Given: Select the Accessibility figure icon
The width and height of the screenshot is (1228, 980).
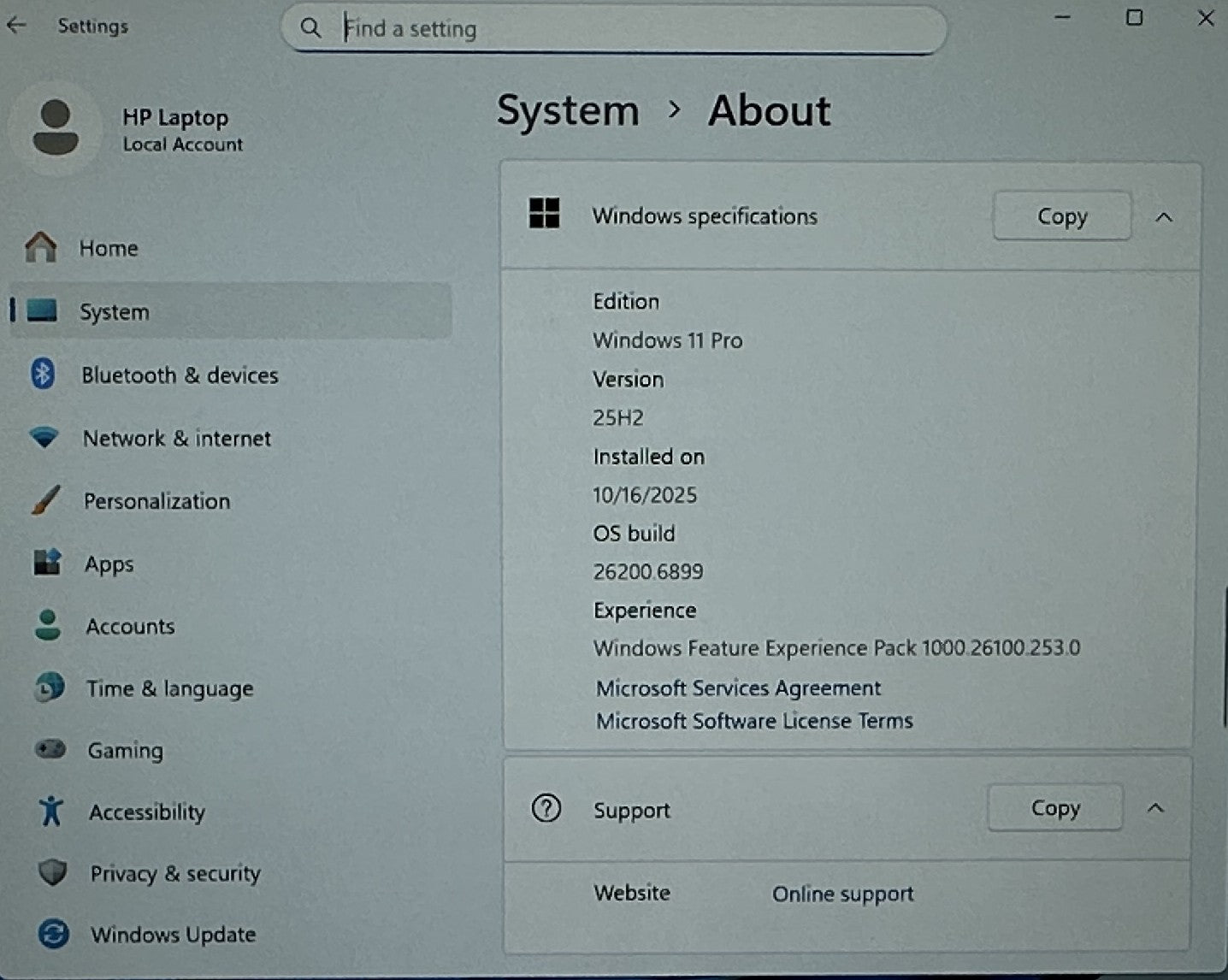Looking at the screenshot, I should pos(51,811).
